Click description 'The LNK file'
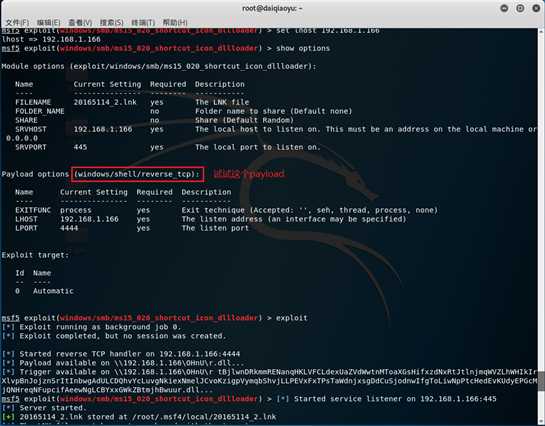This screenshot has height=426, width=545. (x=222, y=102)
